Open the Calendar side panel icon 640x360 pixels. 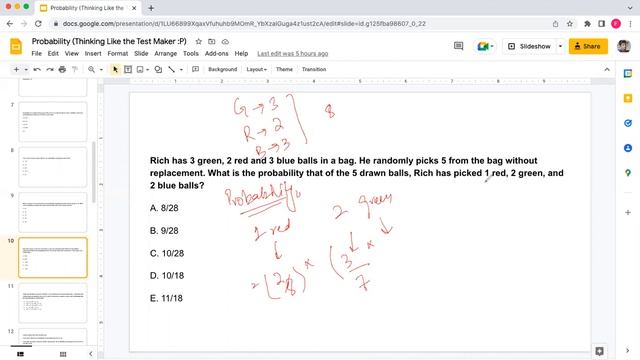(628, 73)
